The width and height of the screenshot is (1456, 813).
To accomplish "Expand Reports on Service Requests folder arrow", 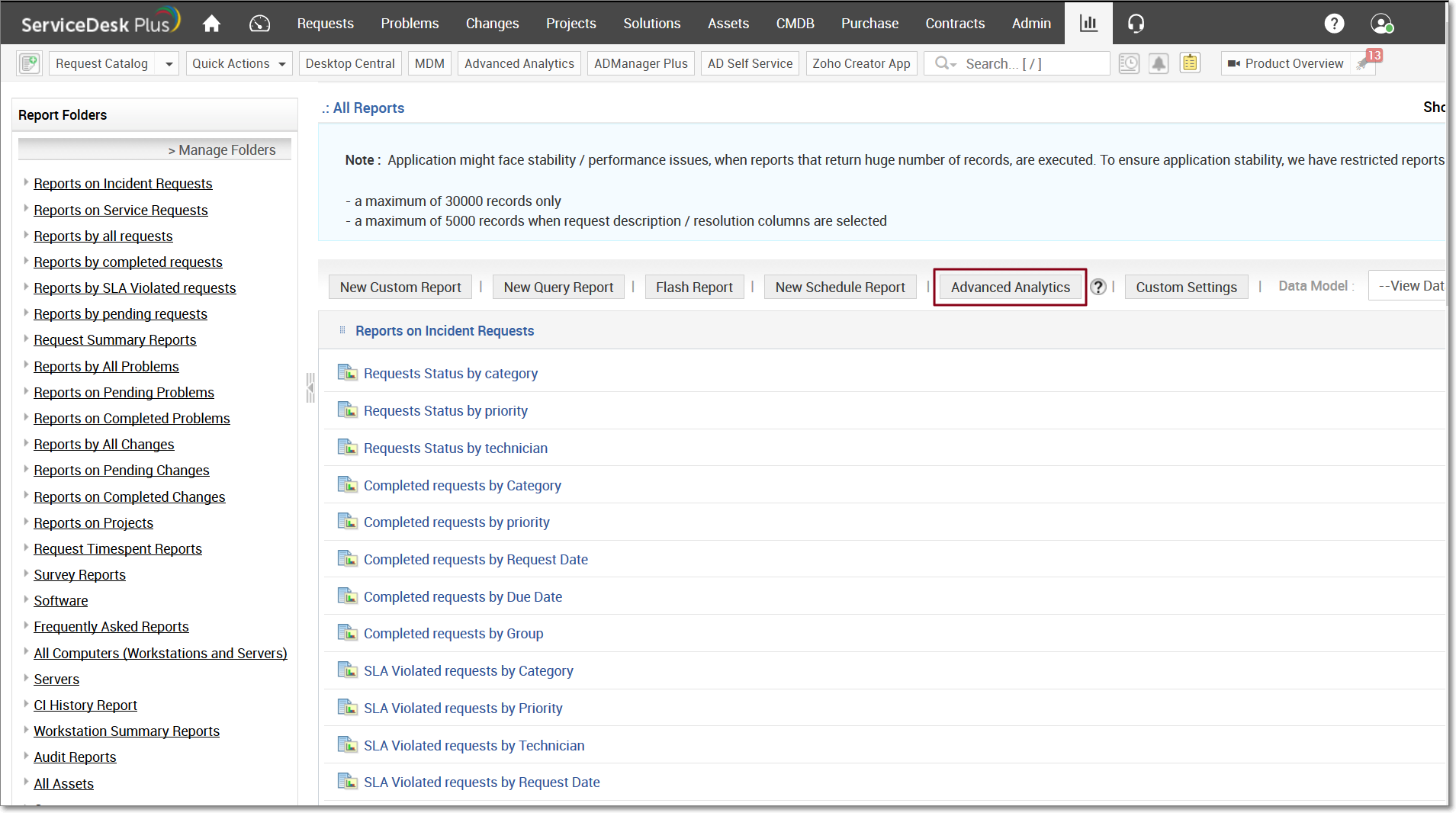I will 26,209.
